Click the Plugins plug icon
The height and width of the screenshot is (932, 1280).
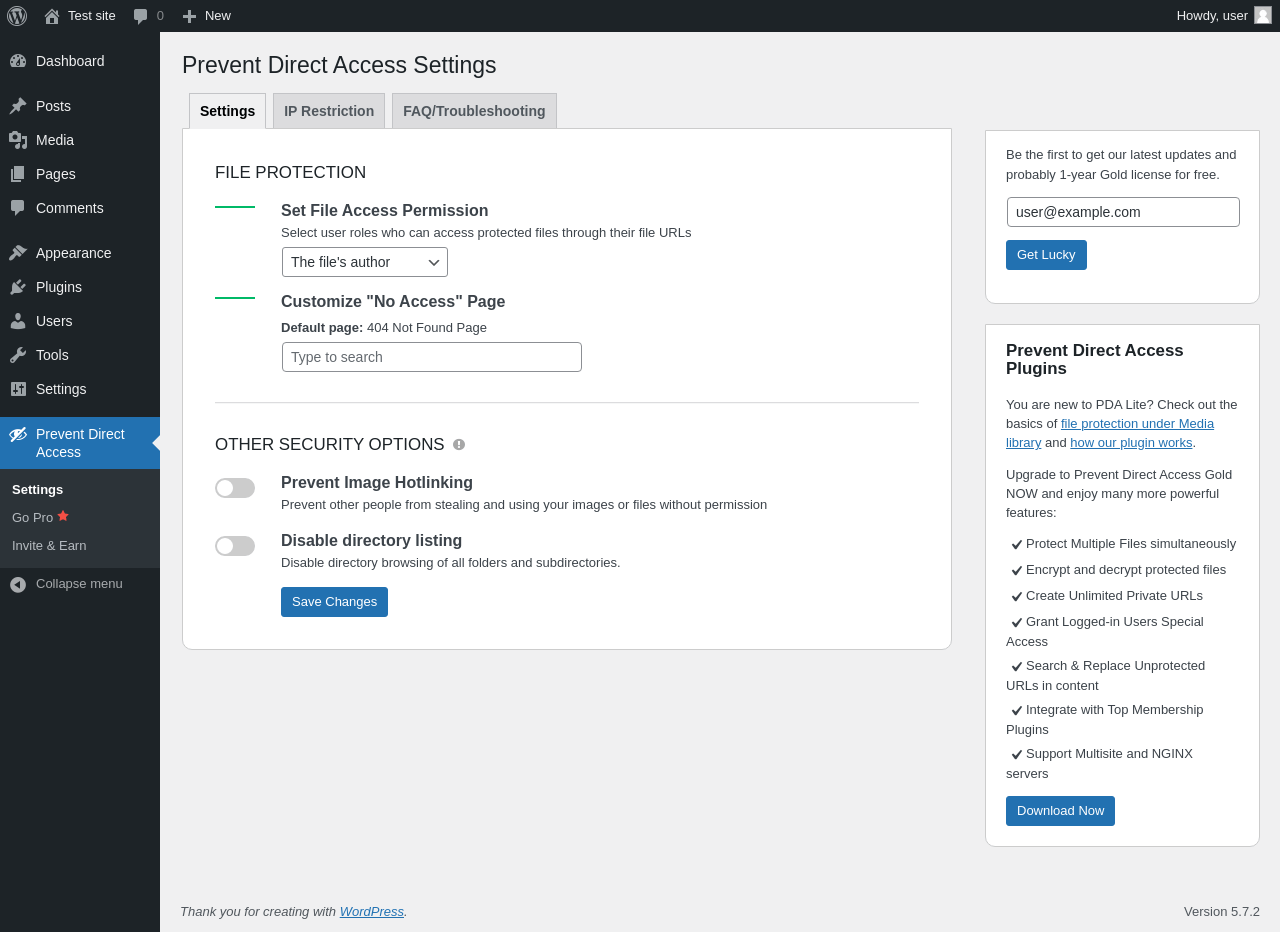tap(18, 287)
